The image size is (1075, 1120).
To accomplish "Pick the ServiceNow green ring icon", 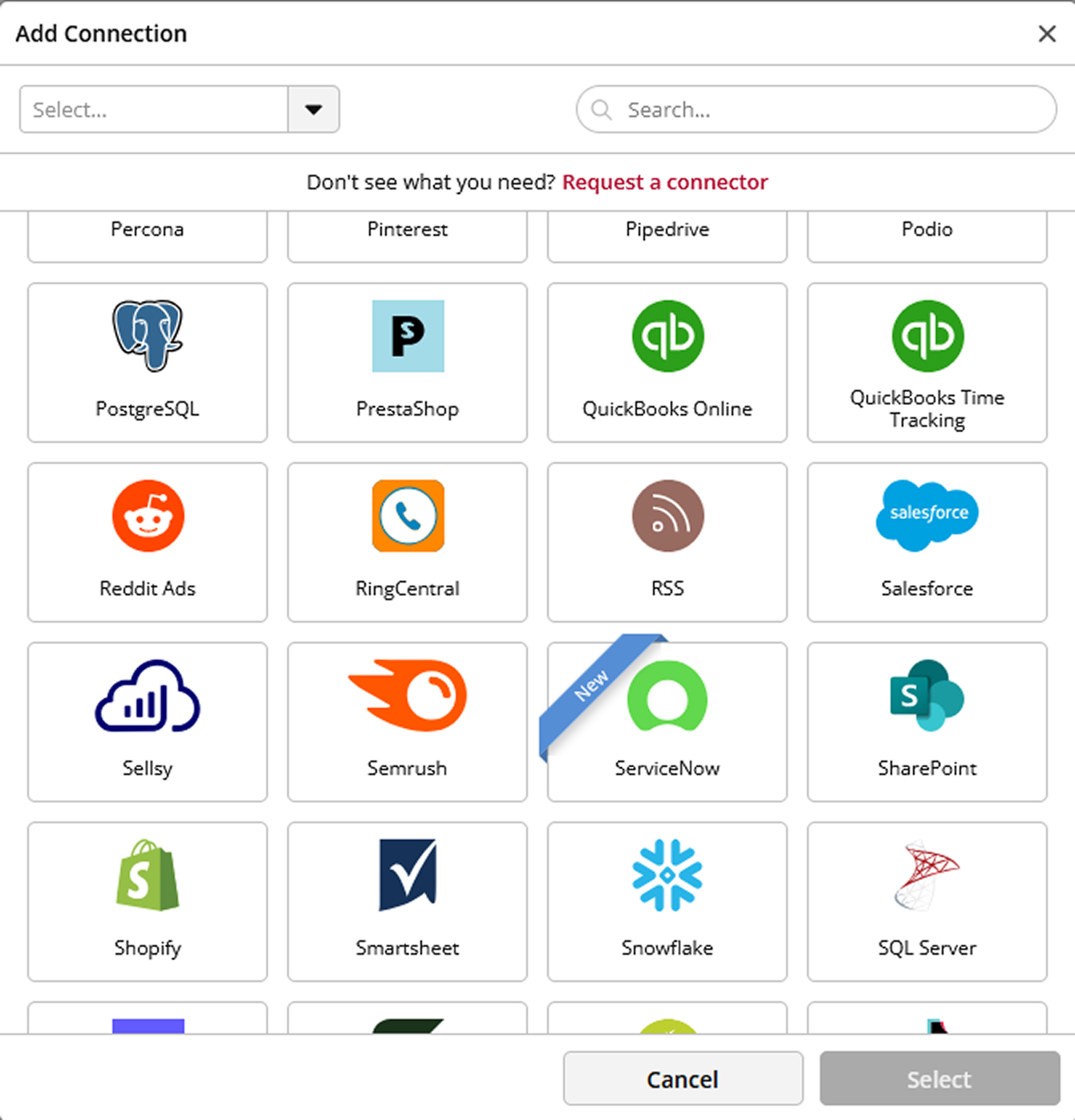I will 667,695.
